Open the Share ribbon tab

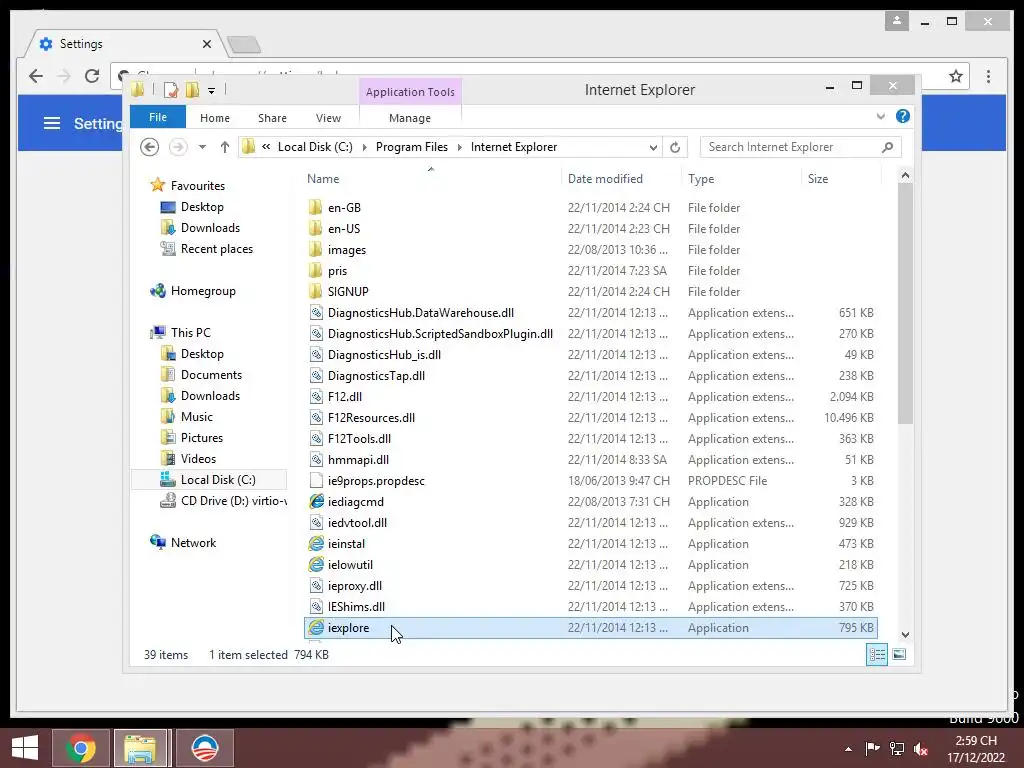(x=272, y=118)
